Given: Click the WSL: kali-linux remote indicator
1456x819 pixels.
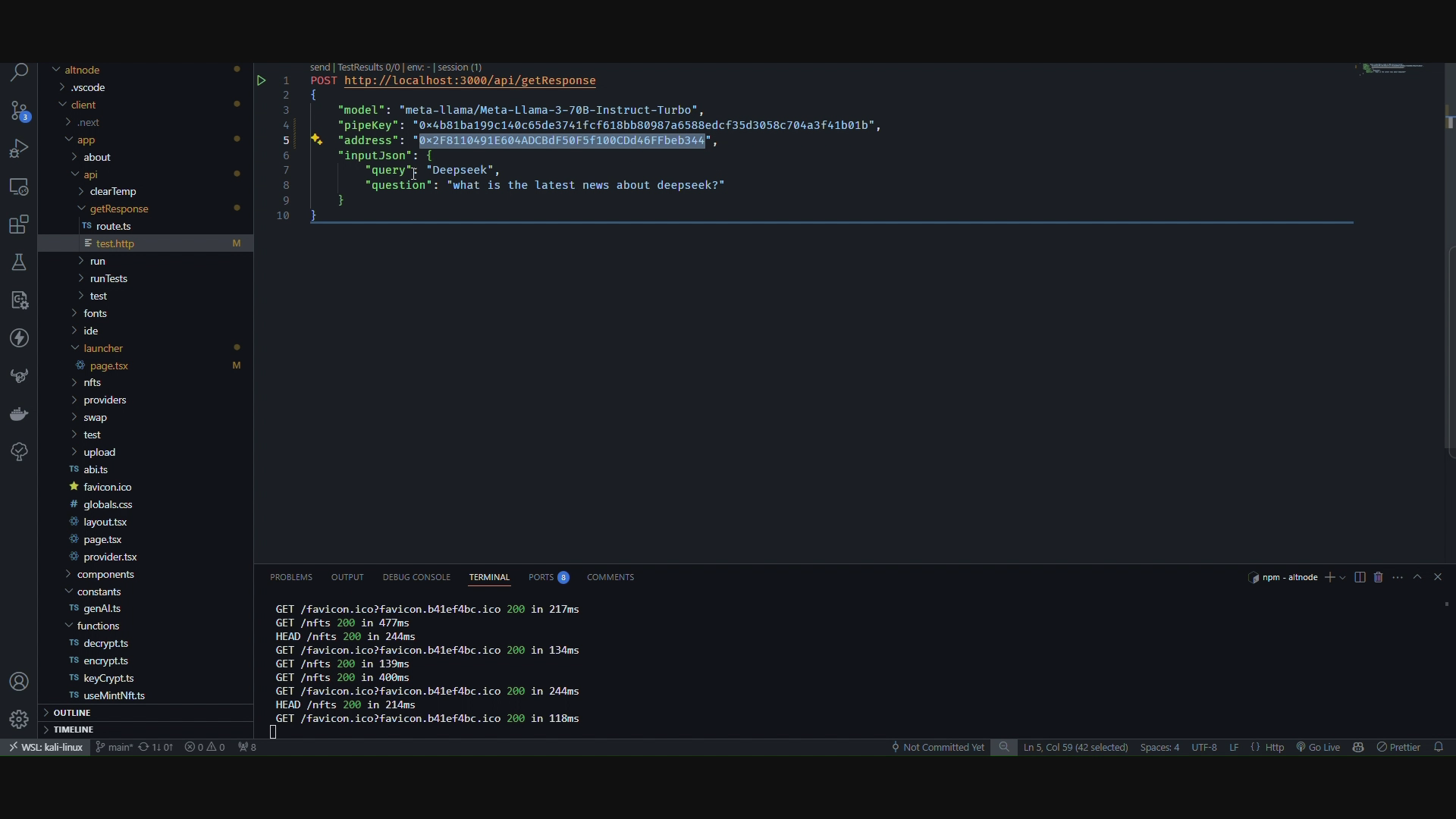Looking at the screenshot, I should [45, 748].
